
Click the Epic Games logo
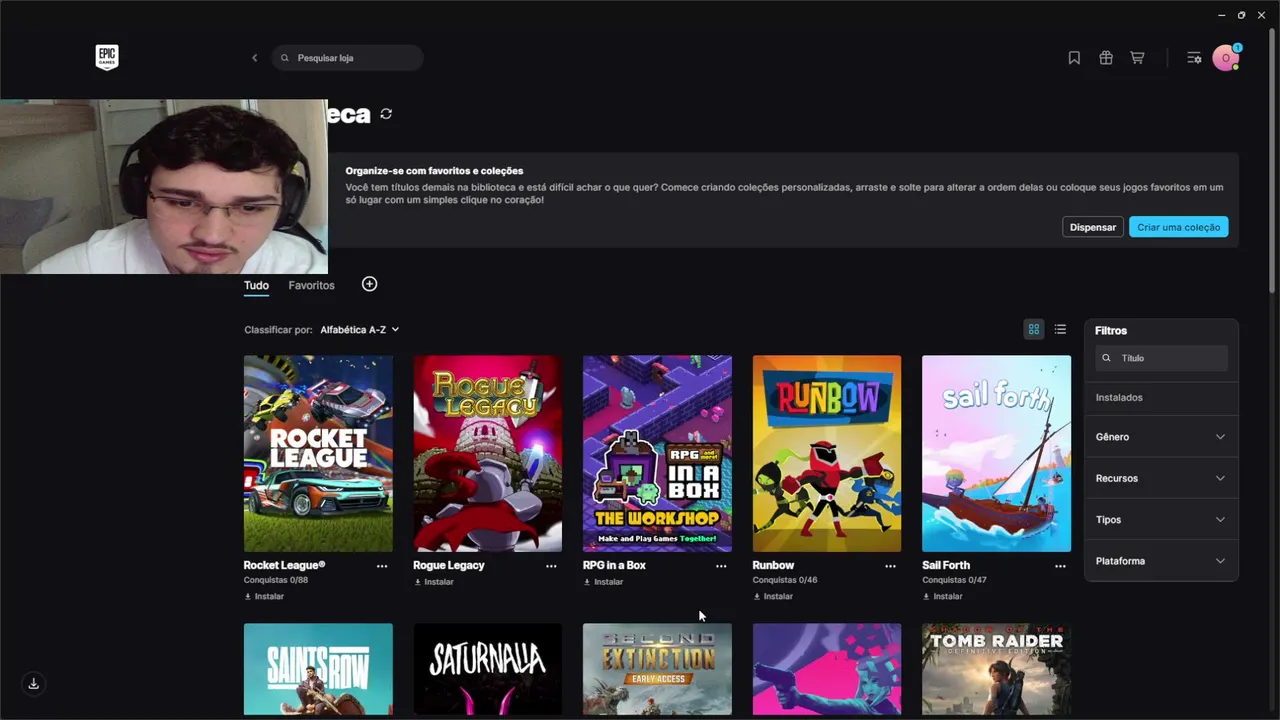107,58
